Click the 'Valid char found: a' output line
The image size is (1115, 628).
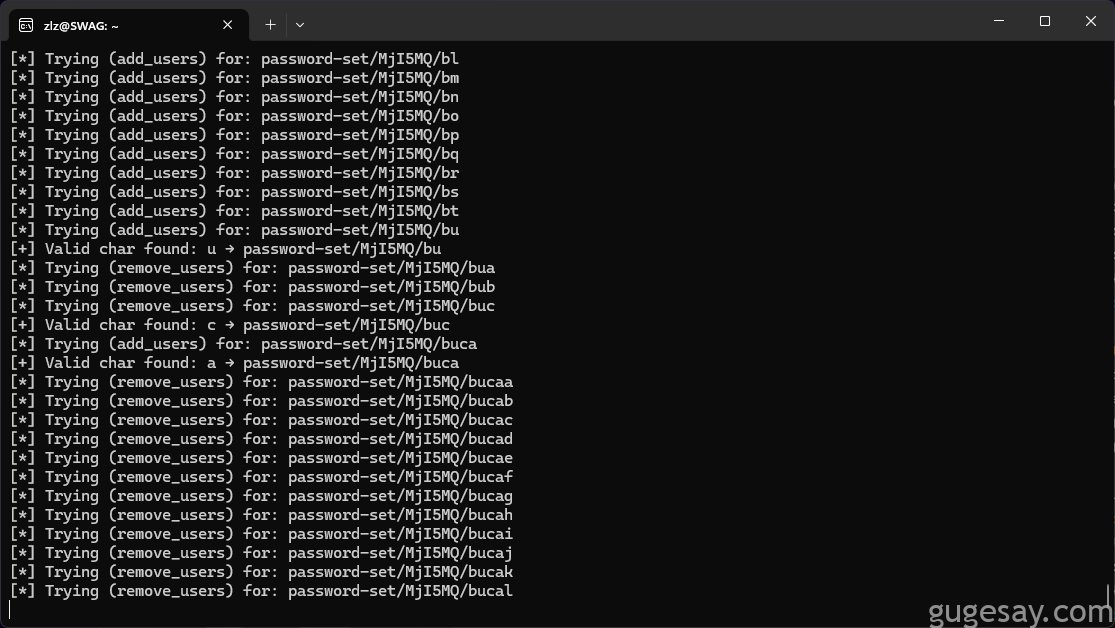235,363
